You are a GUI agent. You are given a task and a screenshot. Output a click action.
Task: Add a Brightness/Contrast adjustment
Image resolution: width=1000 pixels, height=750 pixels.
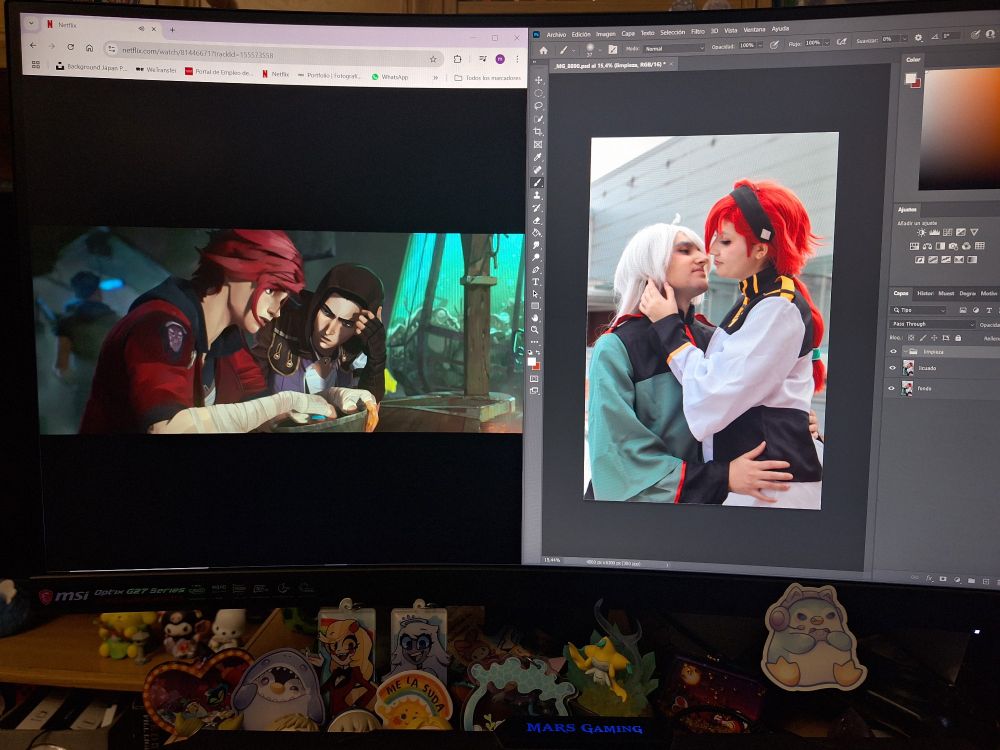coord(922,232)
